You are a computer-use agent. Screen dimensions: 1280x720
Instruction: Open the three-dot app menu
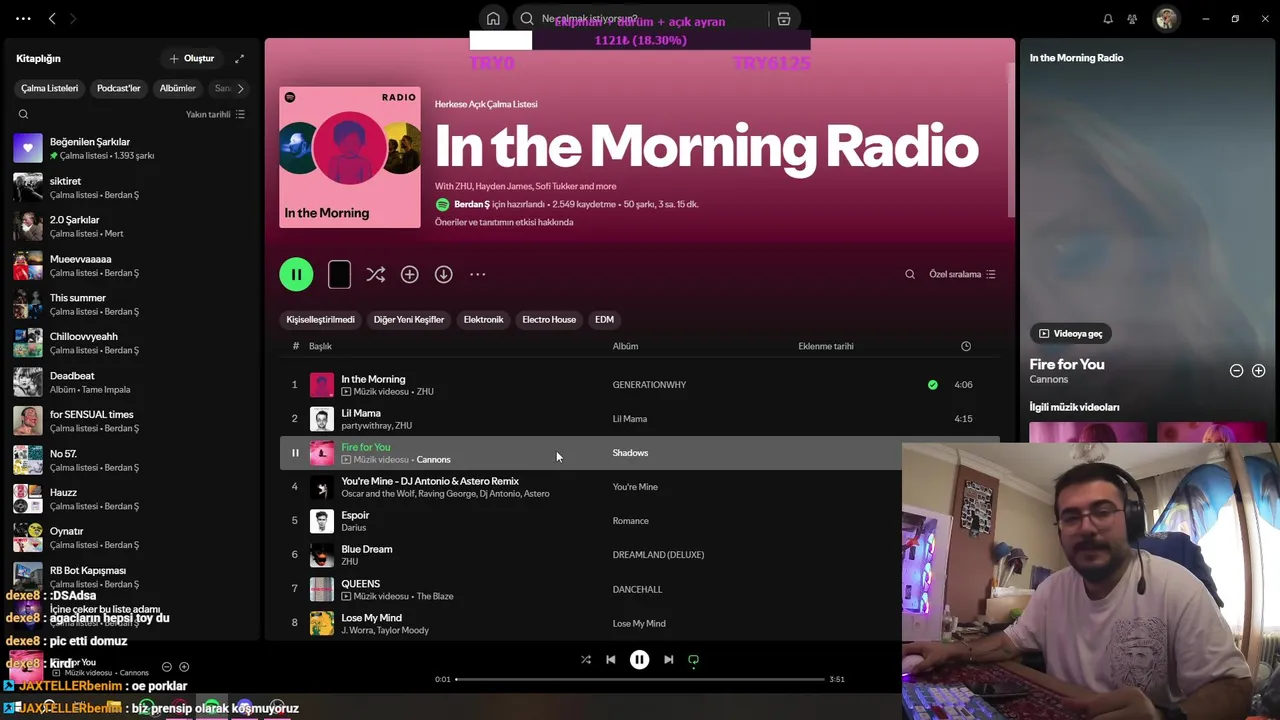[23, 18]
